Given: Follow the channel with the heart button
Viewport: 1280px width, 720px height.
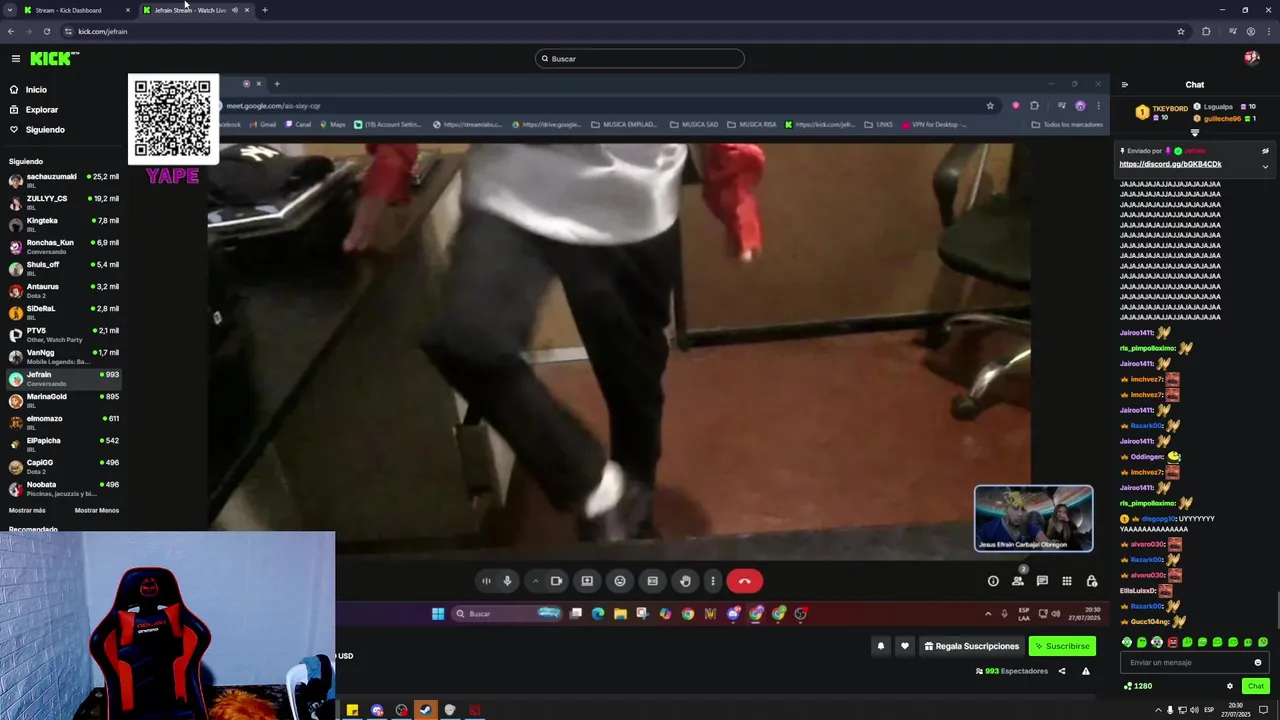Looking at the screenshot, I should tap(905, 646).
